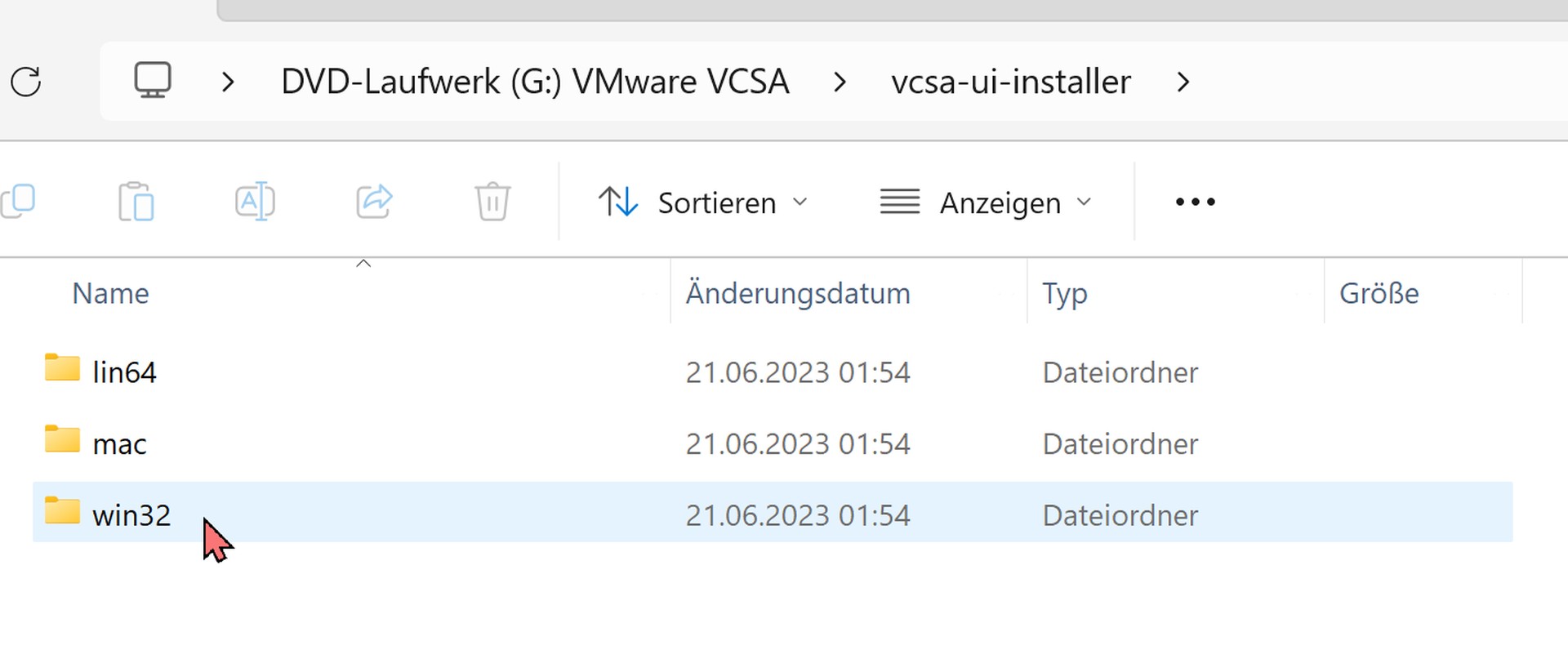Viewport: 1568px width, 663px height.
Task: Go to DVD-Laufwerk (G:) VMware VCSA breadcrumb
Action: [x=535, y=82]
